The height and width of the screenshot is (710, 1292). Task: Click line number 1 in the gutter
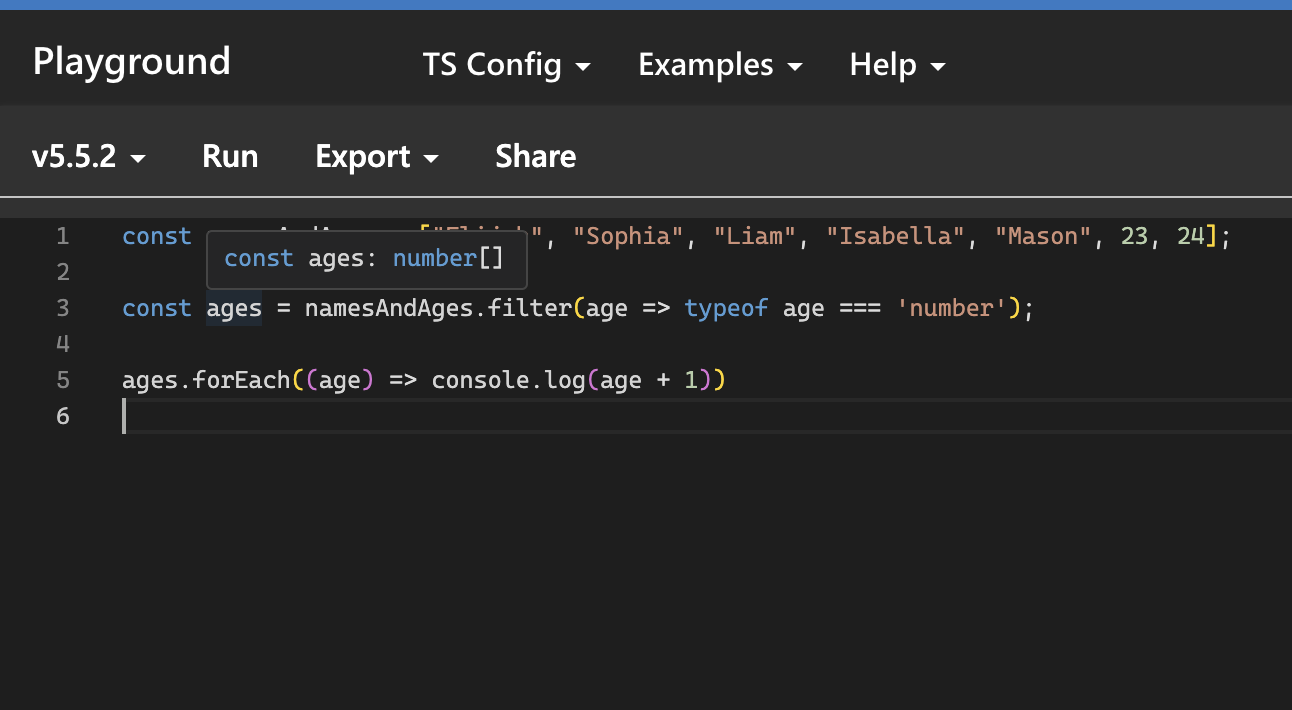coord(62,236)
